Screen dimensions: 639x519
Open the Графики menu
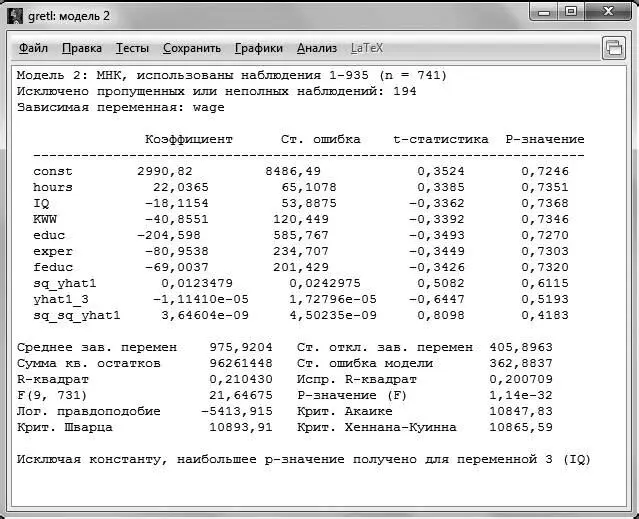click(259, 48)
